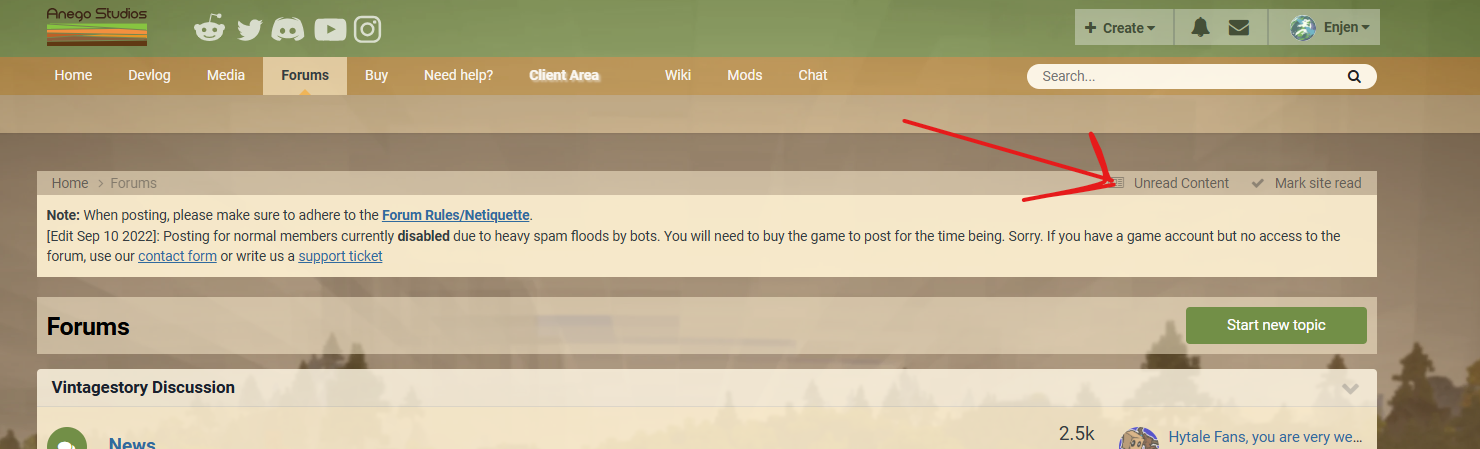1480x449 pixels.
Task: Open the Forum Rules/Netiquette link
Action: coord(456,215)
